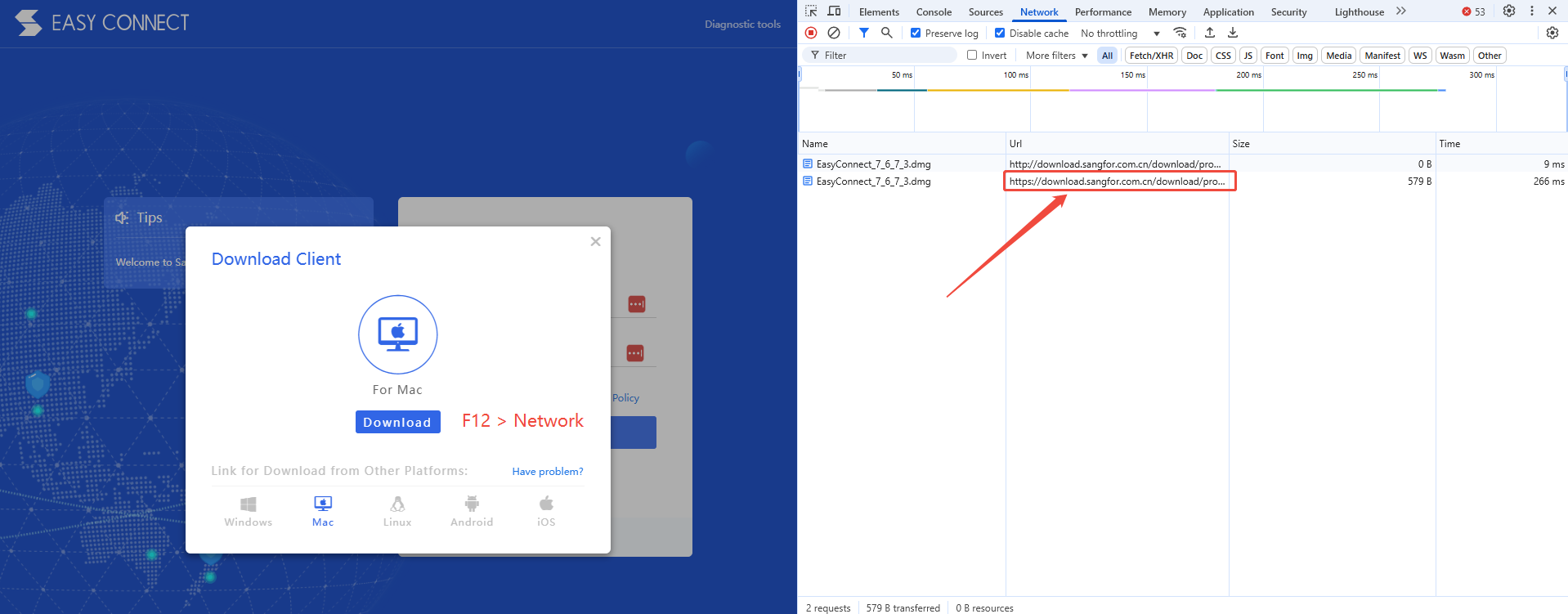Select Windows platform icon

coord(249,511)
